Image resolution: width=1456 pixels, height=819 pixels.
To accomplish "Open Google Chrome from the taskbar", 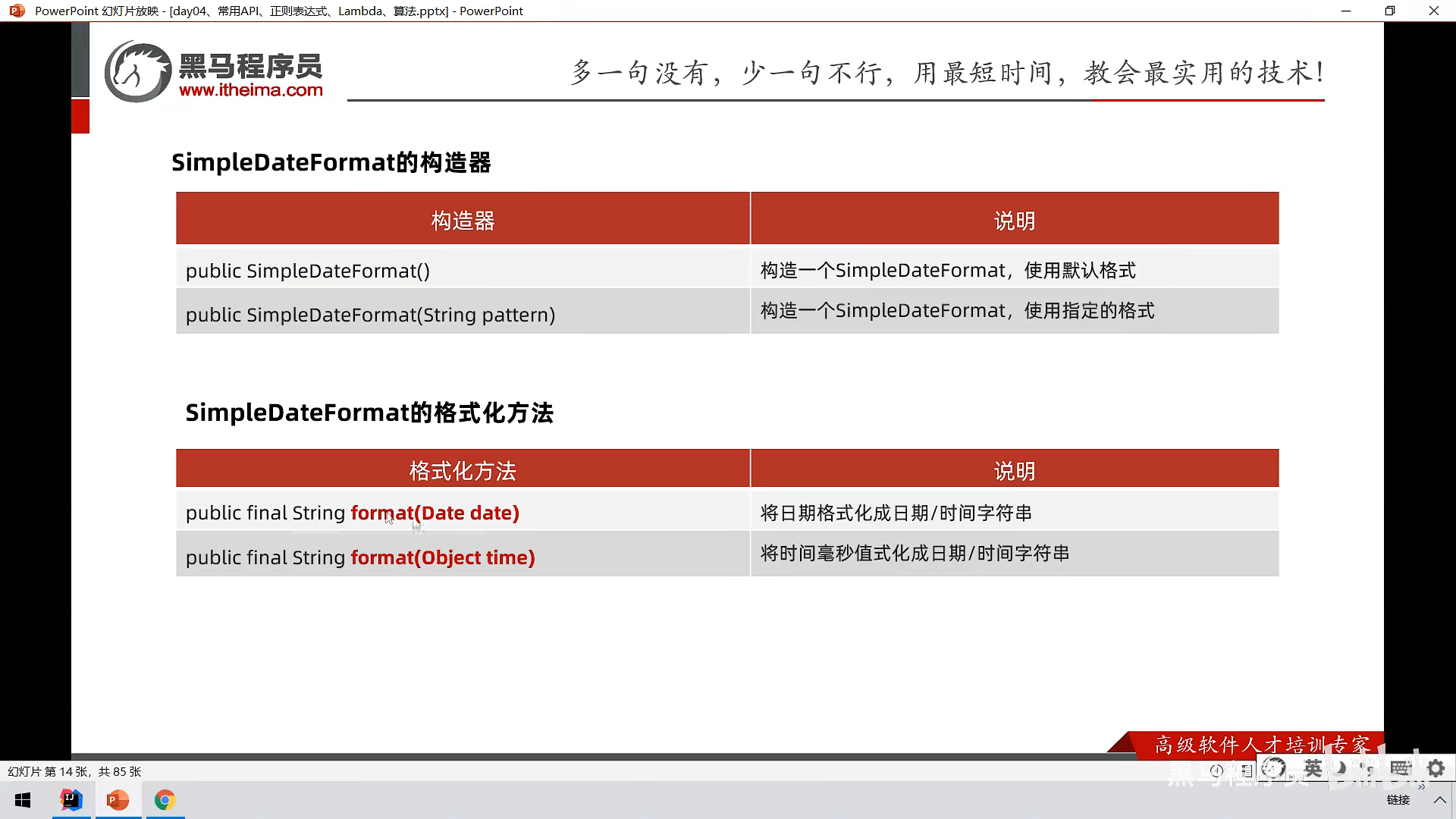I will tap(165, 800).
